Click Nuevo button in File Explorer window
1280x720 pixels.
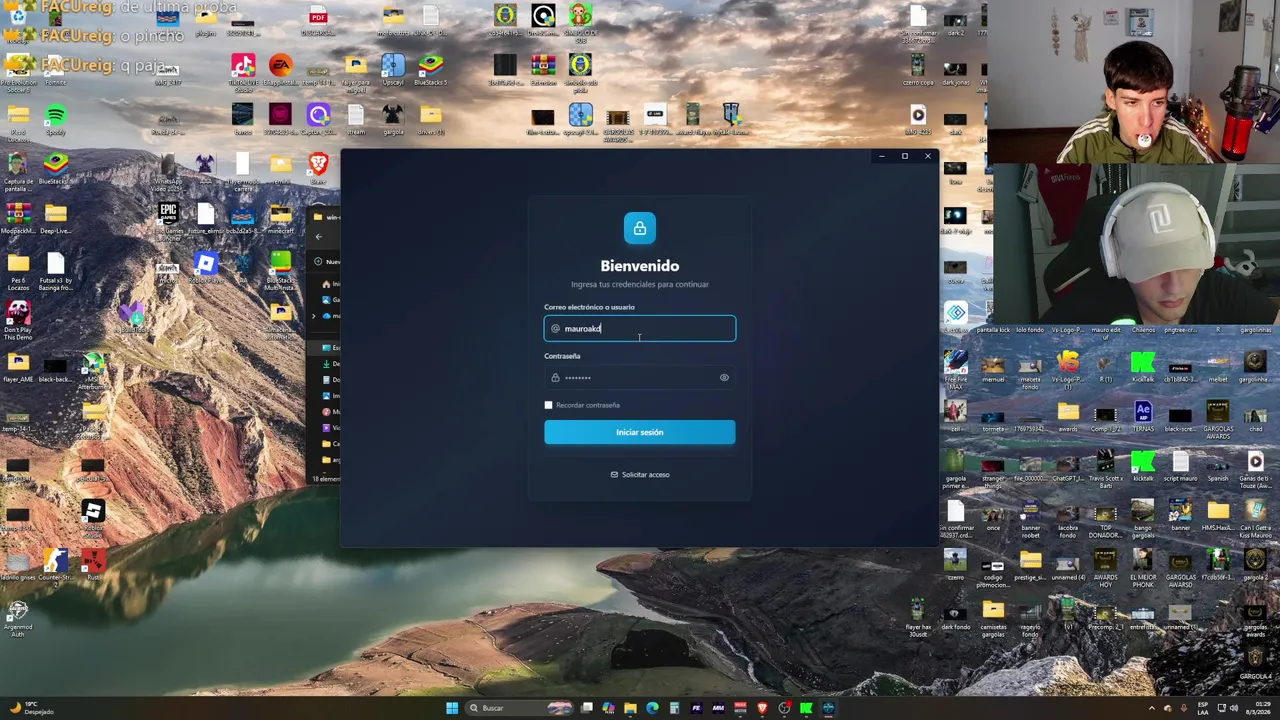point(329,261)
